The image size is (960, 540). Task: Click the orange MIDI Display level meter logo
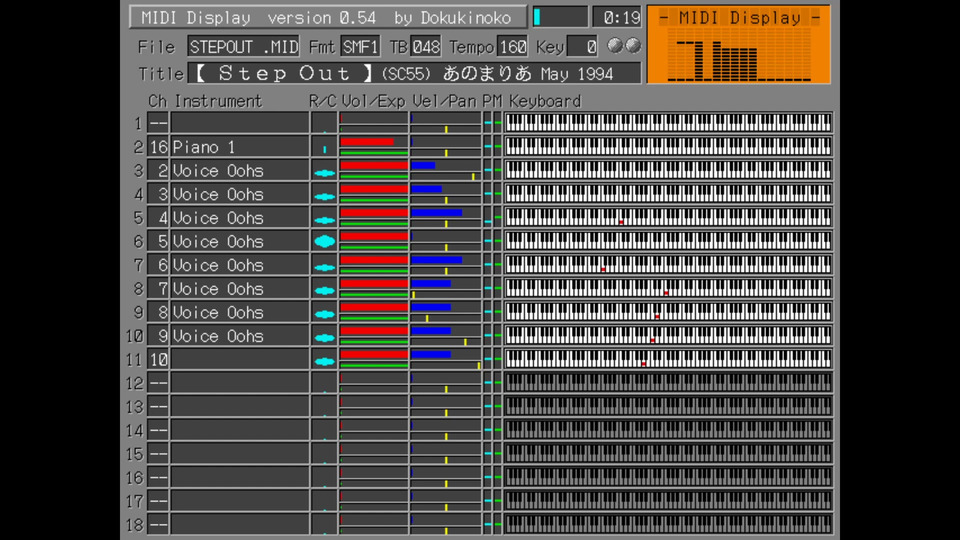click(738, 45)
